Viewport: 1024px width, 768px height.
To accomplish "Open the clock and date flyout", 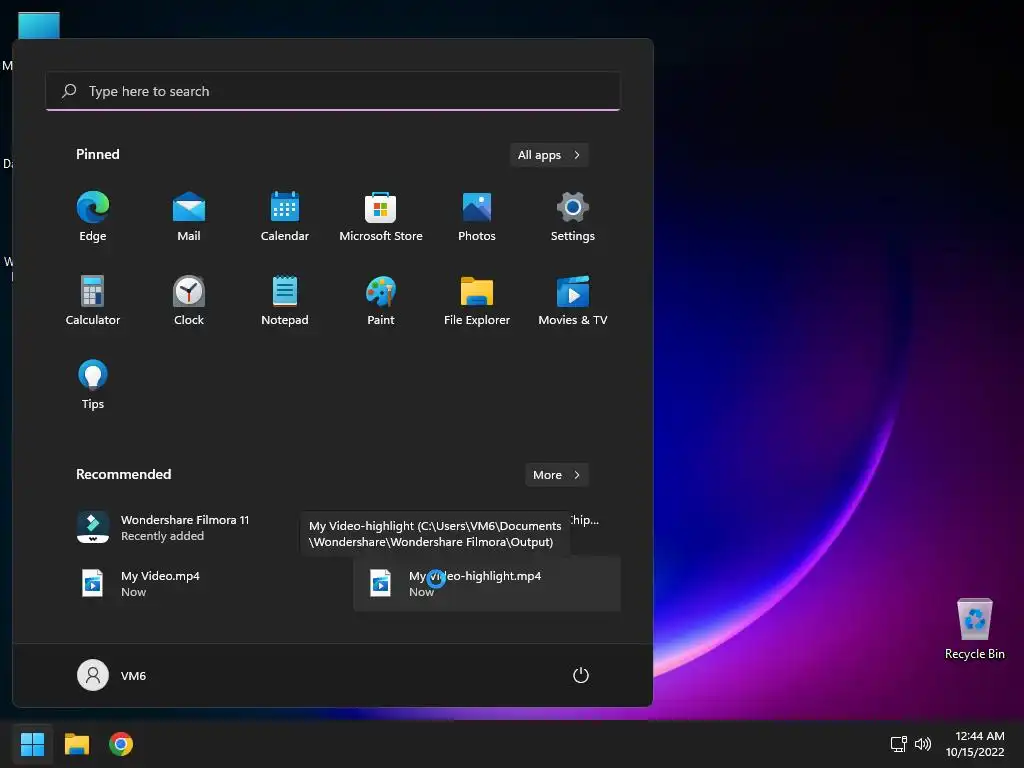I will click(975, 744).
